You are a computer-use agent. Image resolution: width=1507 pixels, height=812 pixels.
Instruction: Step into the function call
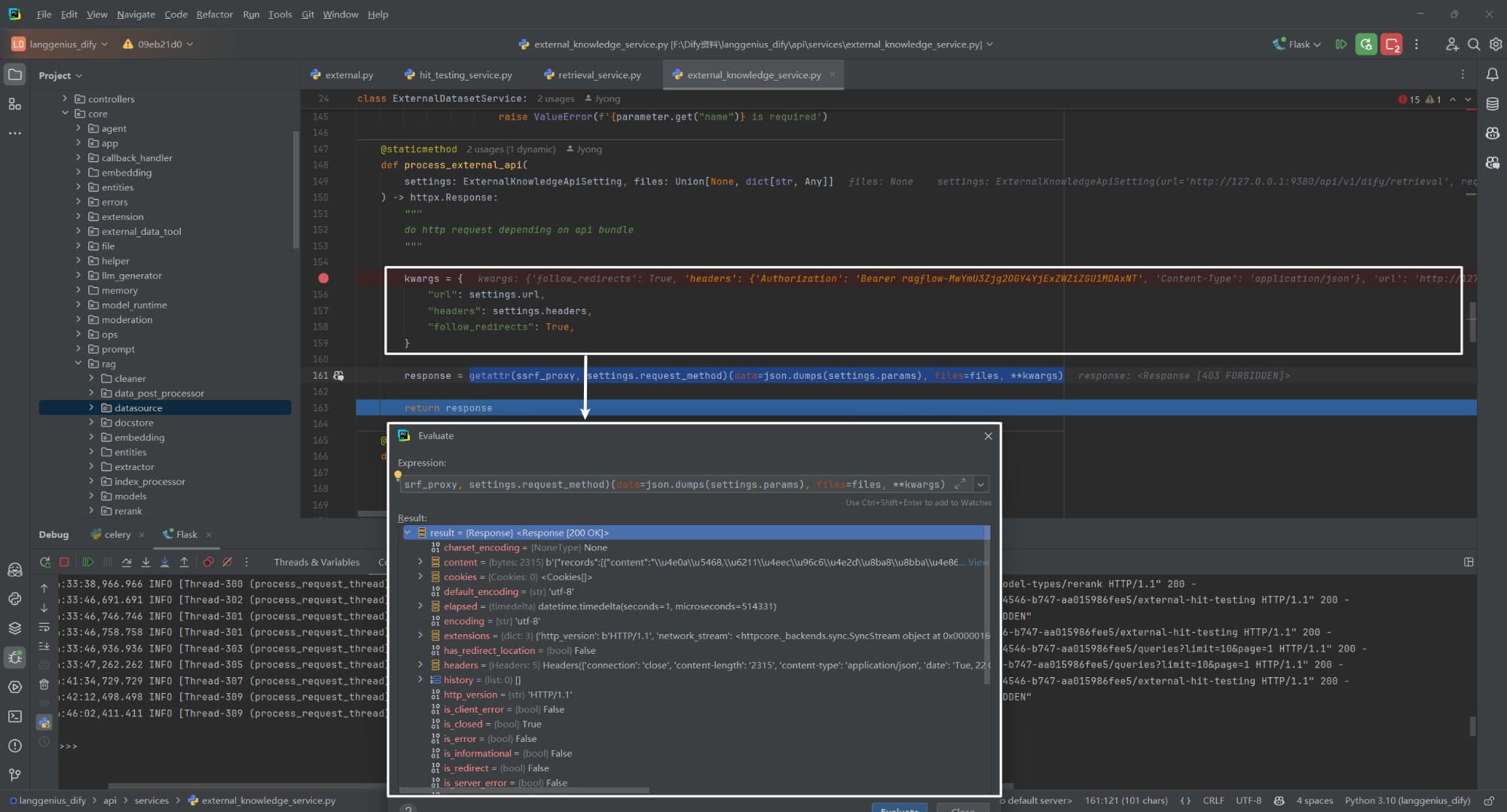[145, 562]
